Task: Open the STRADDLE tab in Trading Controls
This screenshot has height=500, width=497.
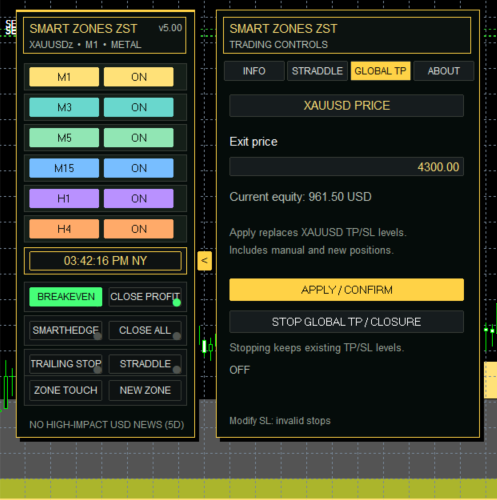Action: coord(317,71)
